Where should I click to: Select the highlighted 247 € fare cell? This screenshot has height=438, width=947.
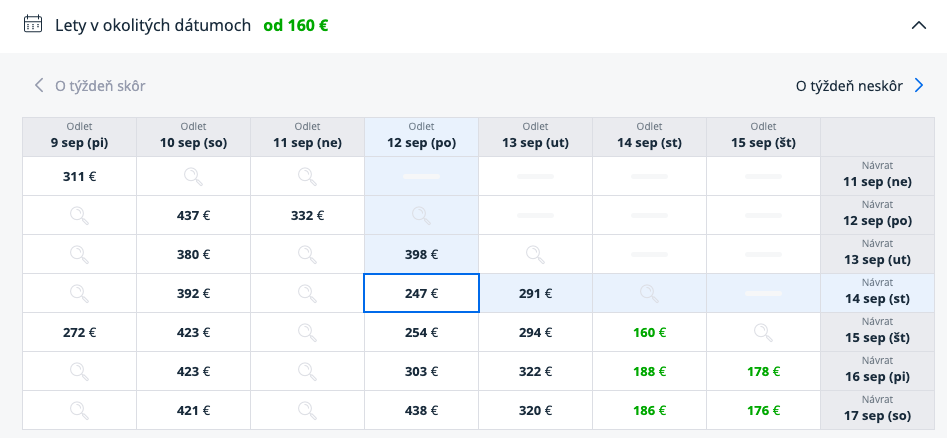tap(421, 293)
